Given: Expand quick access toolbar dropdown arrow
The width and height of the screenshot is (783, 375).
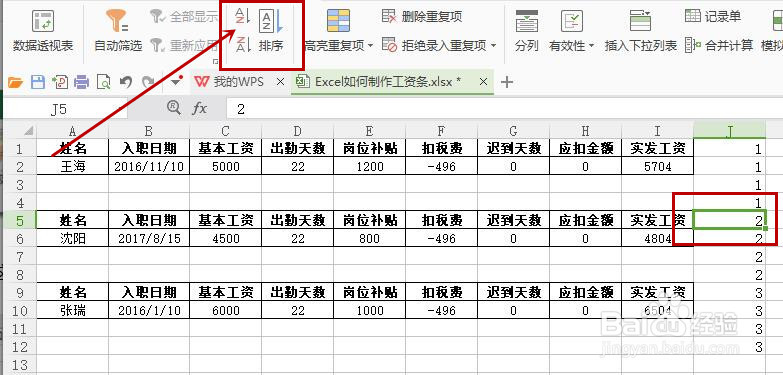Looking at the screenshot, I should [x=176, y=81].
